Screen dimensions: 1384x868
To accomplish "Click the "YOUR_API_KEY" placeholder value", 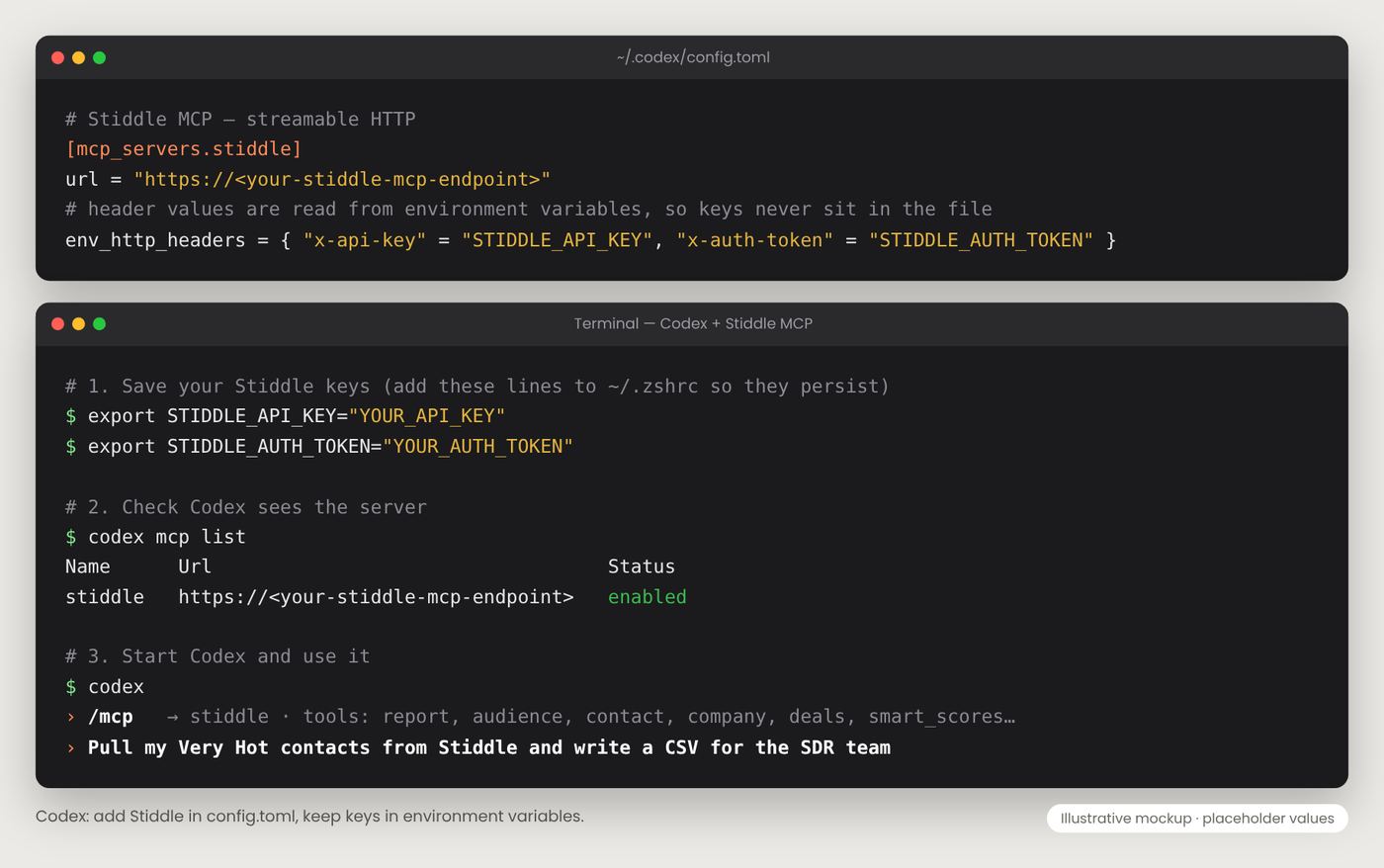I will click(427, 416).
